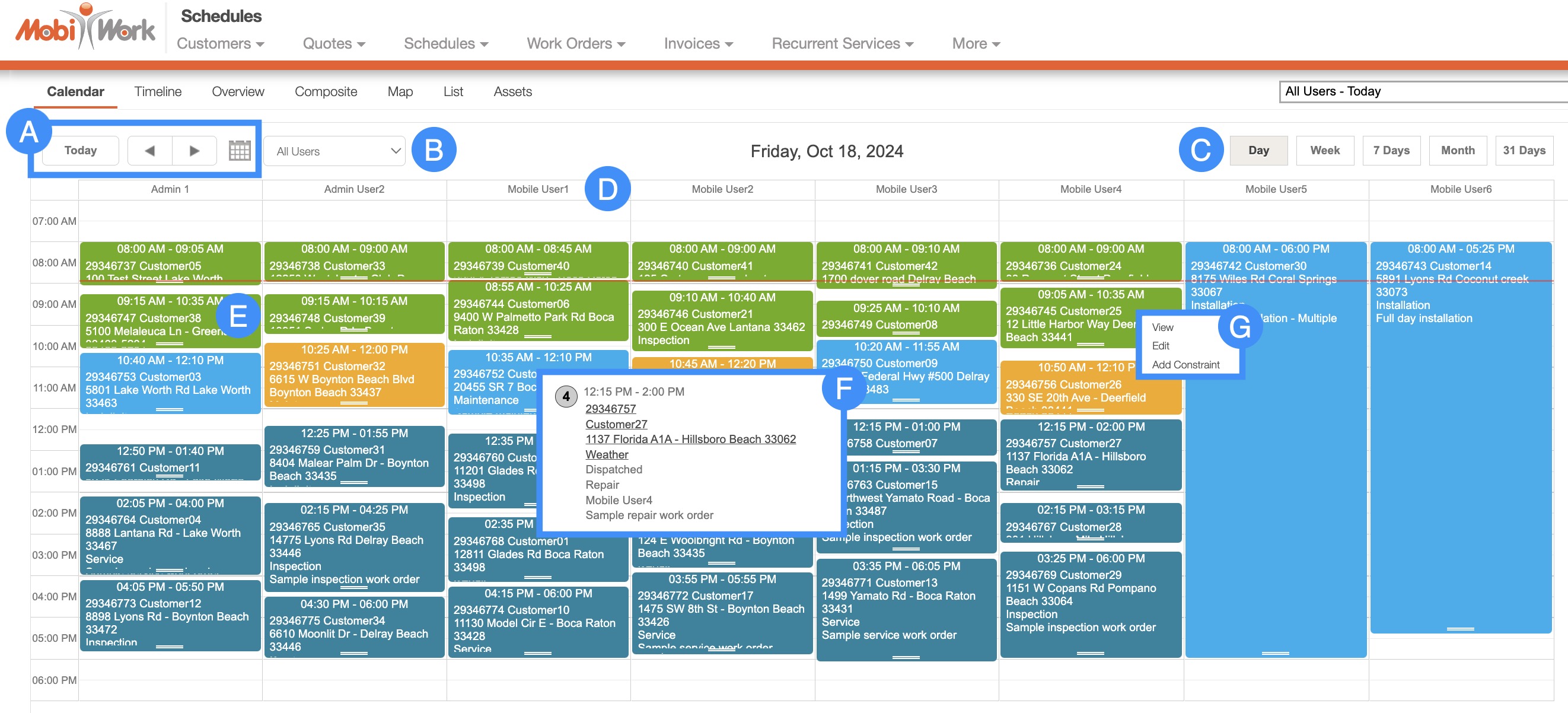Expand the Recurrent Services menu

842,43
